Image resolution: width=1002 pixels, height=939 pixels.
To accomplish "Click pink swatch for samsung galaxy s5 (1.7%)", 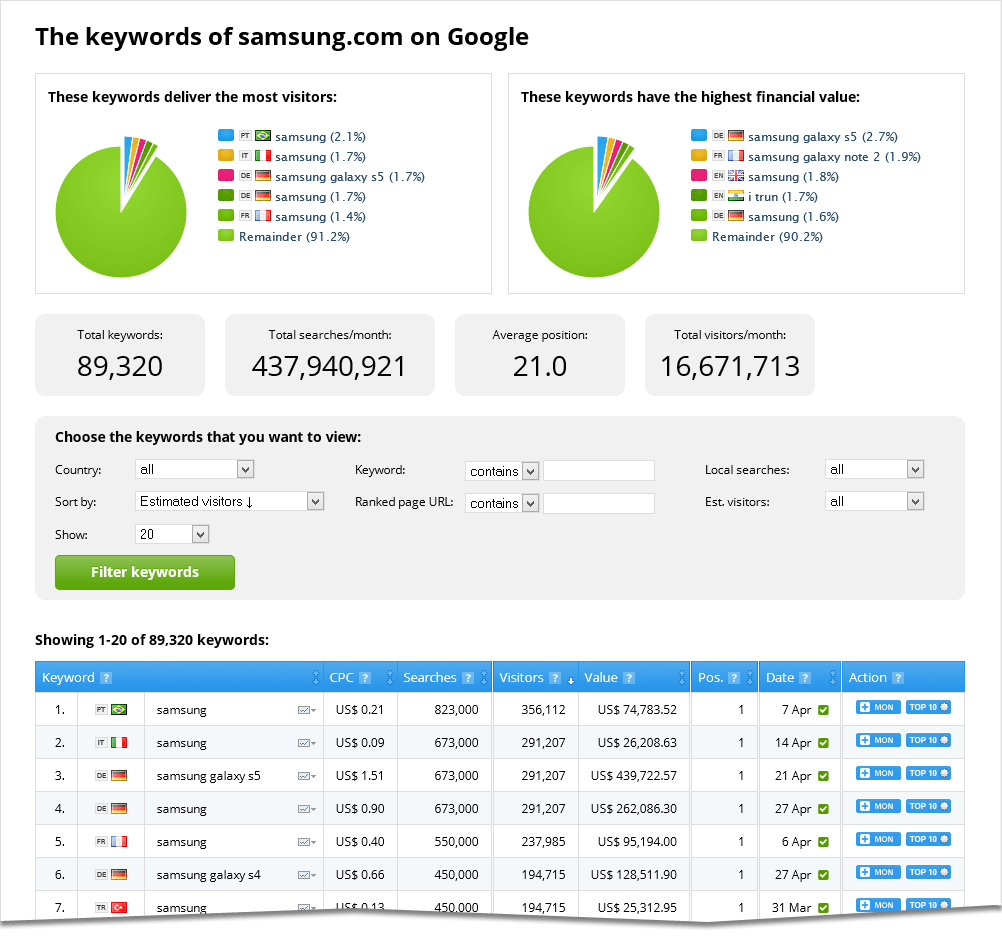I will tap(226, 175).
